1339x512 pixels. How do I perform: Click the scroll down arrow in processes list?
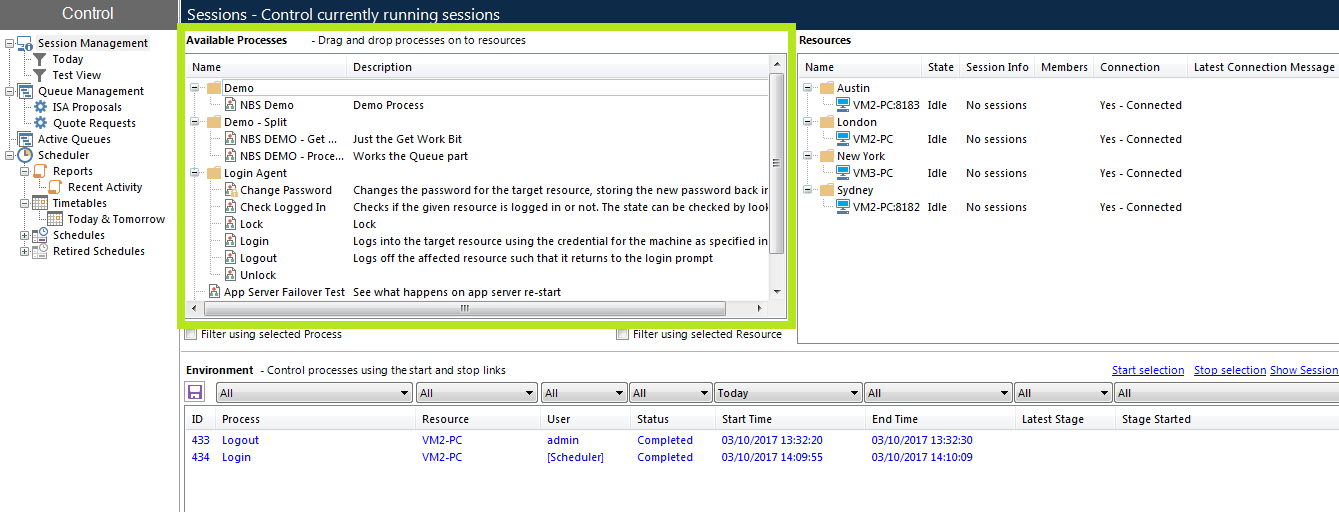[777, 292]
